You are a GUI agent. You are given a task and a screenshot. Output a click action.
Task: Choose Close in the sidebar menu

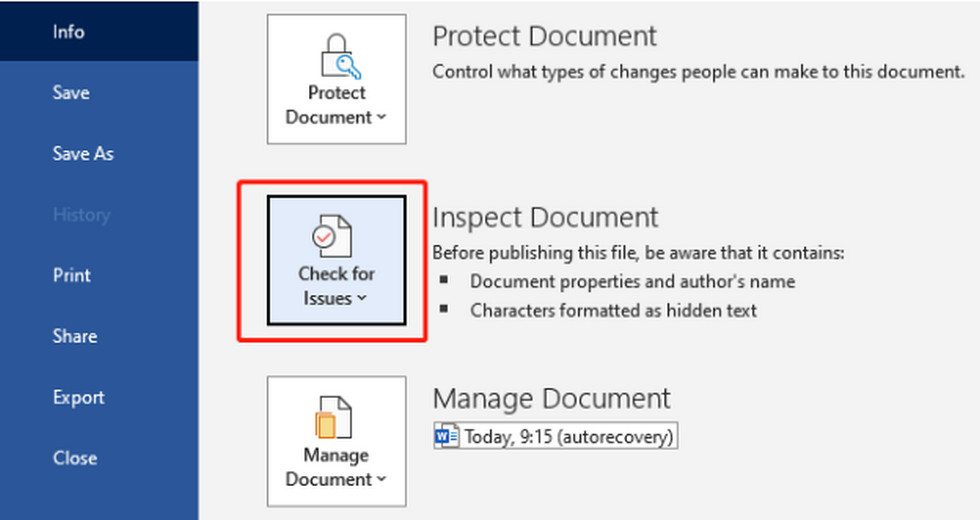74,458
